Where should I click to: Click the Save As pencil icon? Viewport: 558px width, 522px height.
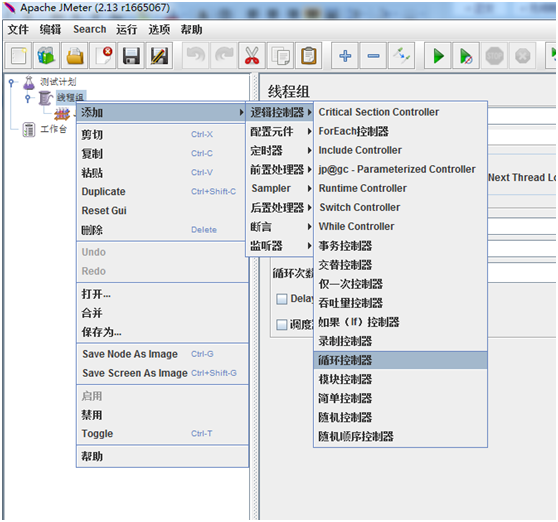[x=159, y=56]
